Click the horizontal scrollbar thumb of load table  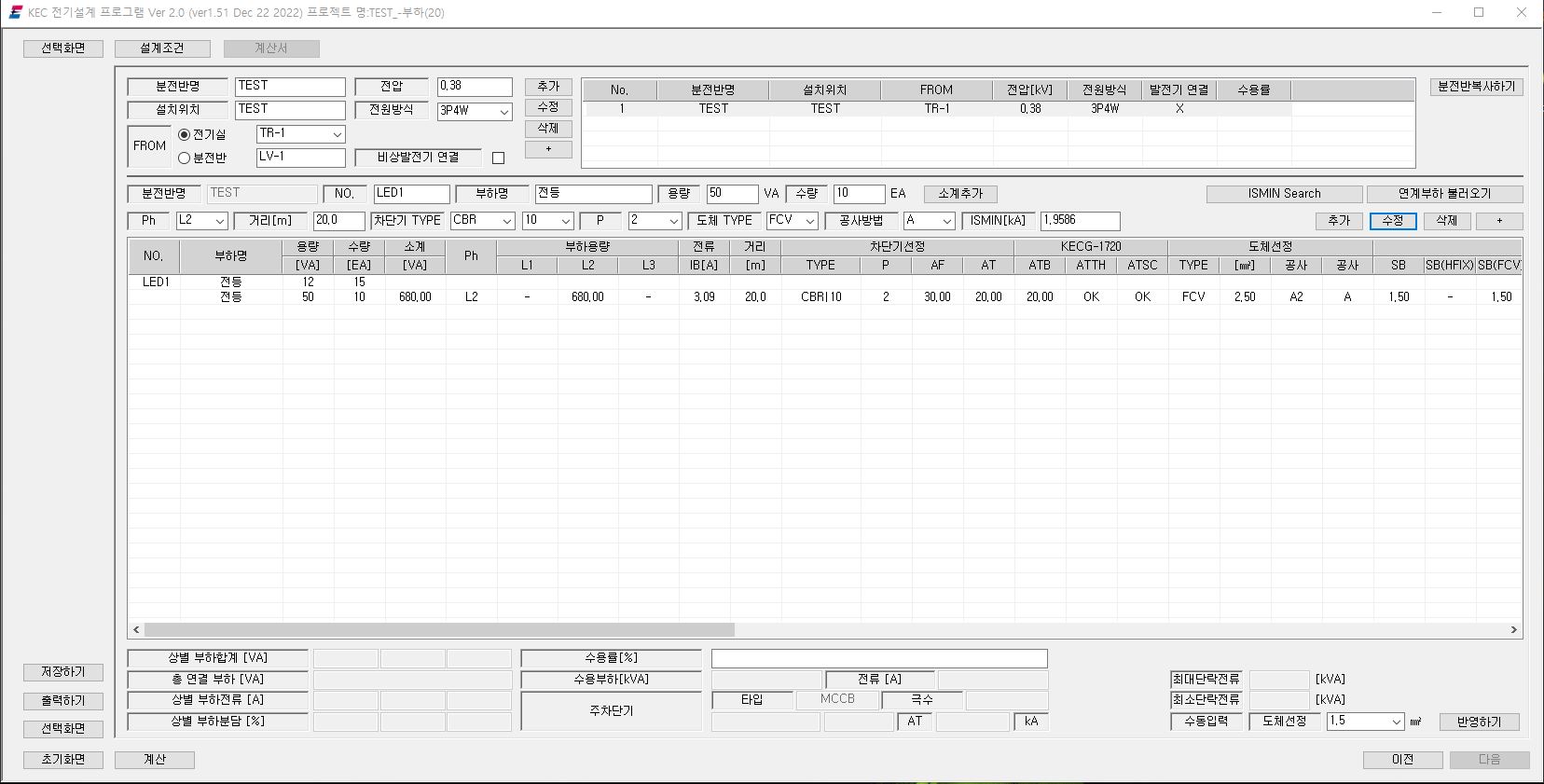[439, 630]
